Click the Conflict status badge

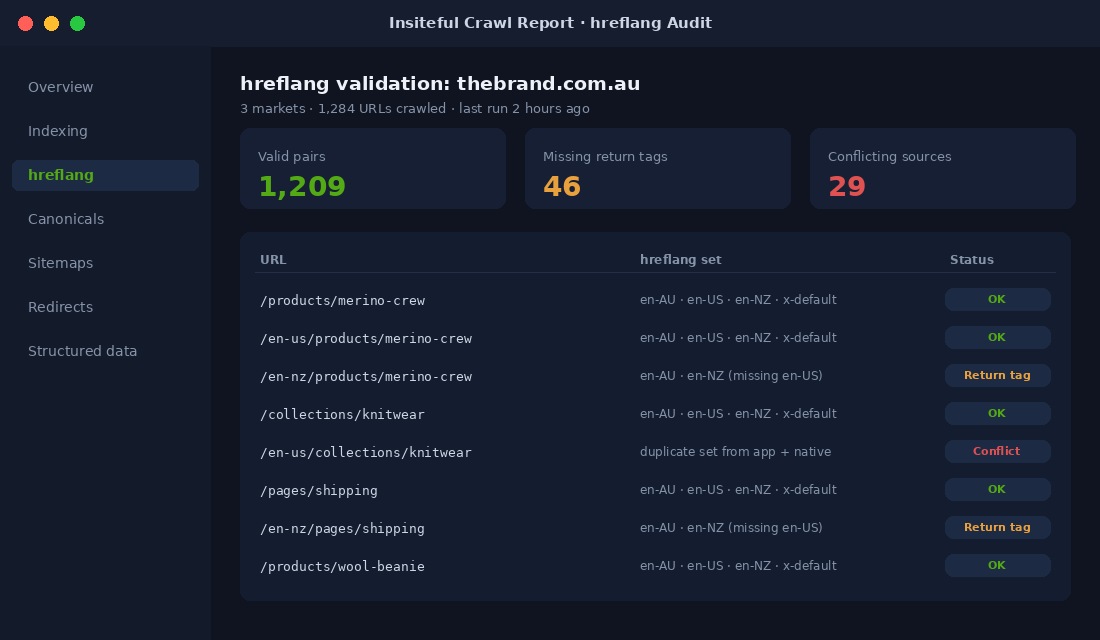[998, 451]
